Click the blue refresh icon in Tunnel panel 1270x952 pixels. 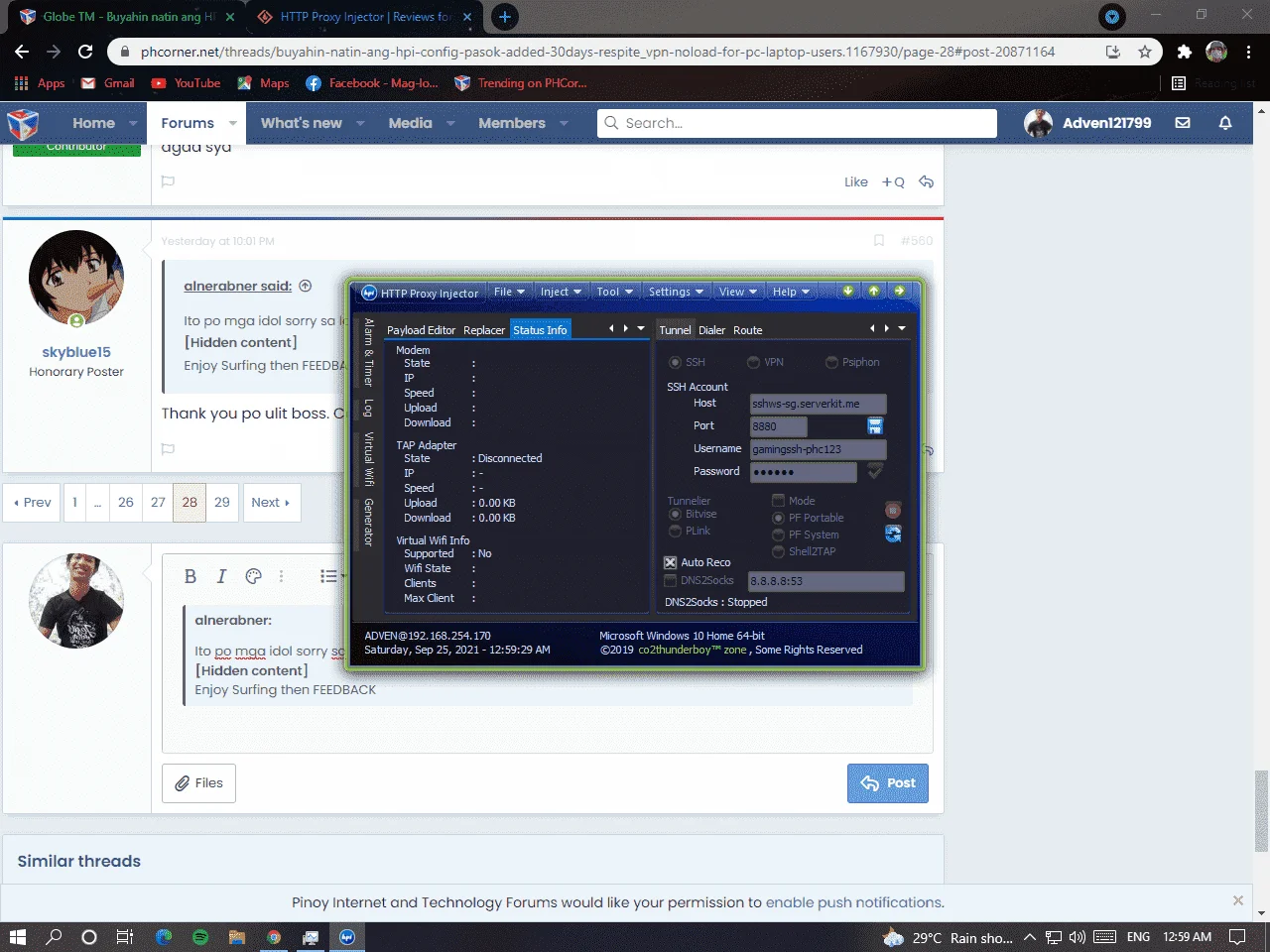tap(893, 534)
